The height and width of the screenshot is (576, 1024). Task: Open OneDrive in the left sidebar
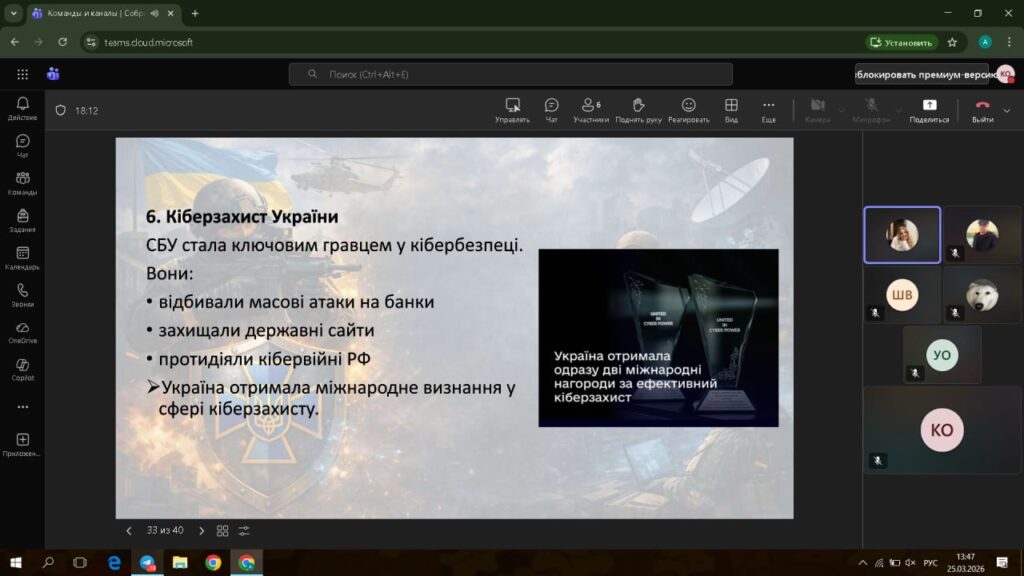[x=22, y=332]
